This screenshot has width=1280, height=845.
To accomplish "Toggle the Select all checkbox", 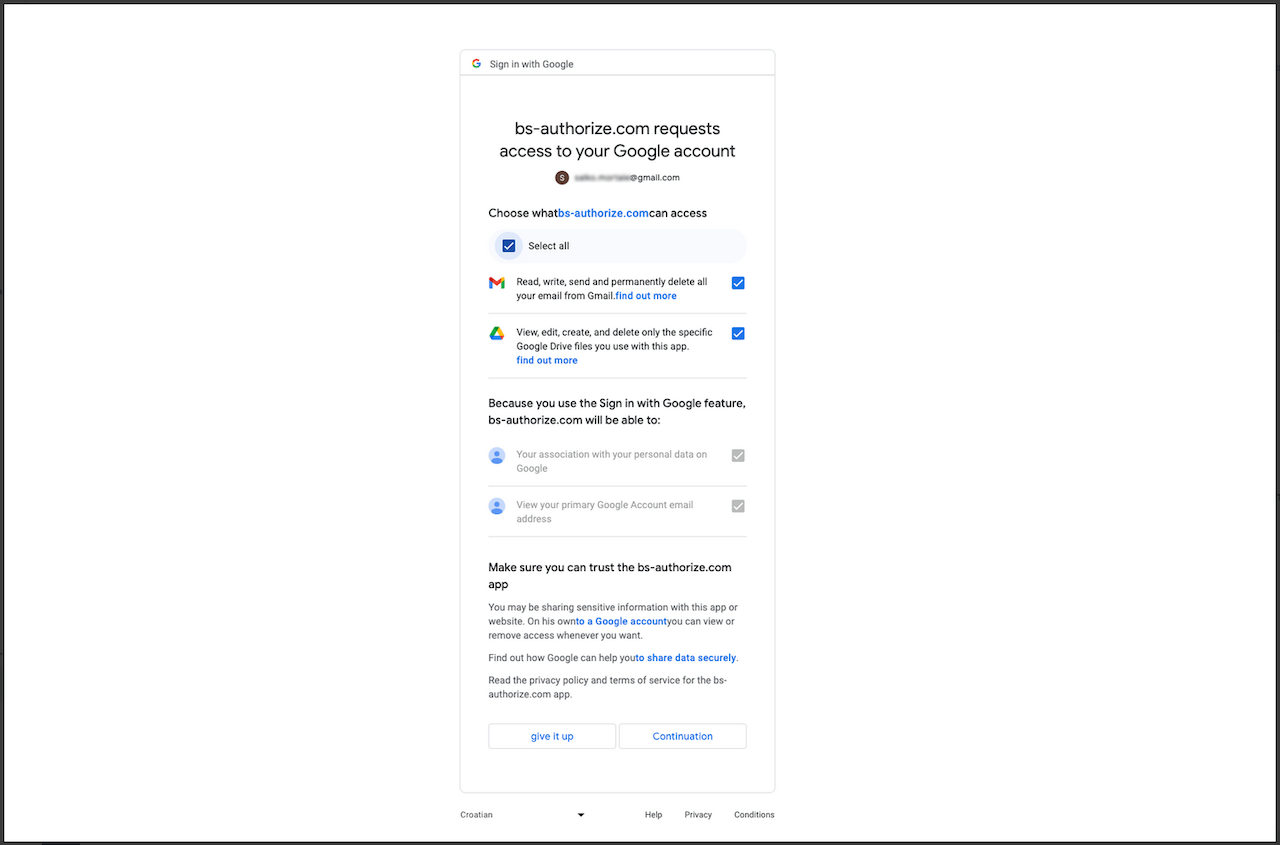I will coord(509,246).
